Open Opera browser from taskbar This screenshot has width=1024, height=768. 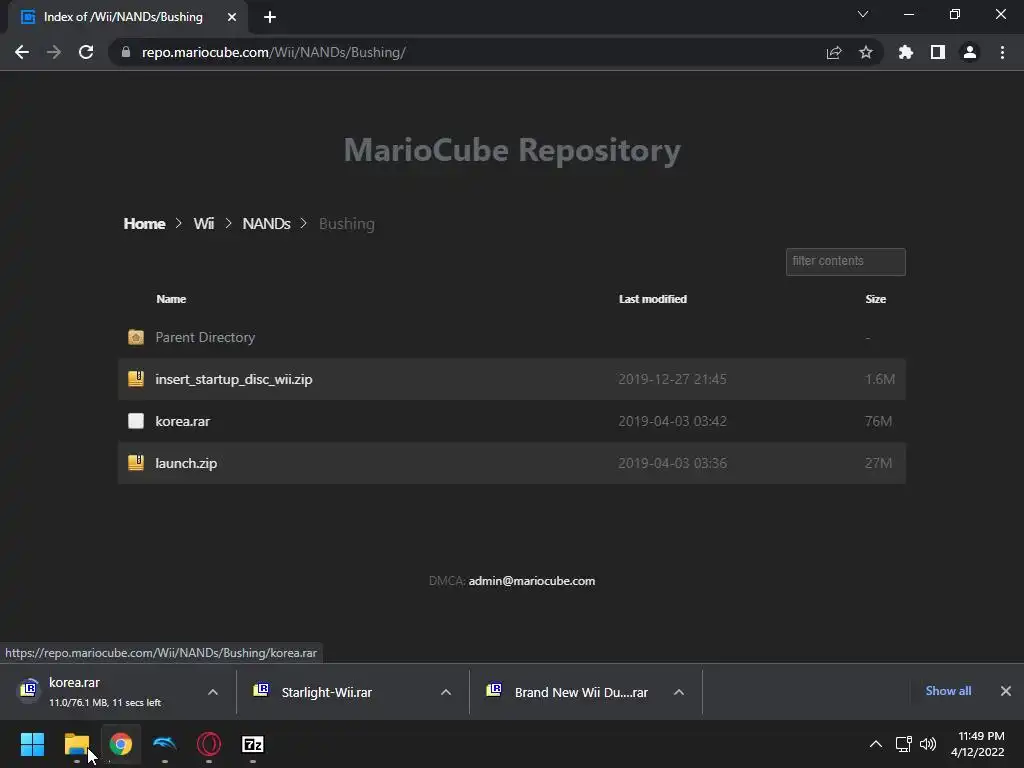(x=209, y=744)
